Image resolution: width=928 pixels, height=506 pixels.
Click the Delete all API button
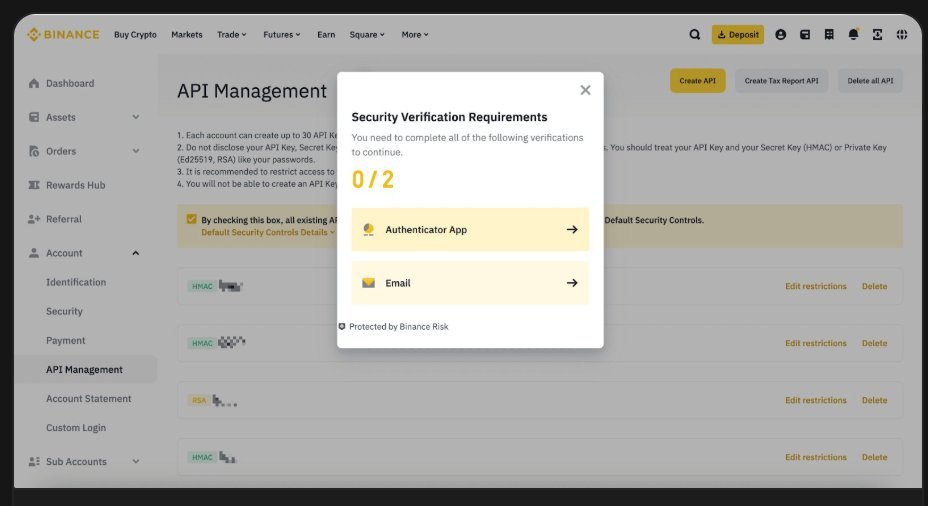coord(870,80)
